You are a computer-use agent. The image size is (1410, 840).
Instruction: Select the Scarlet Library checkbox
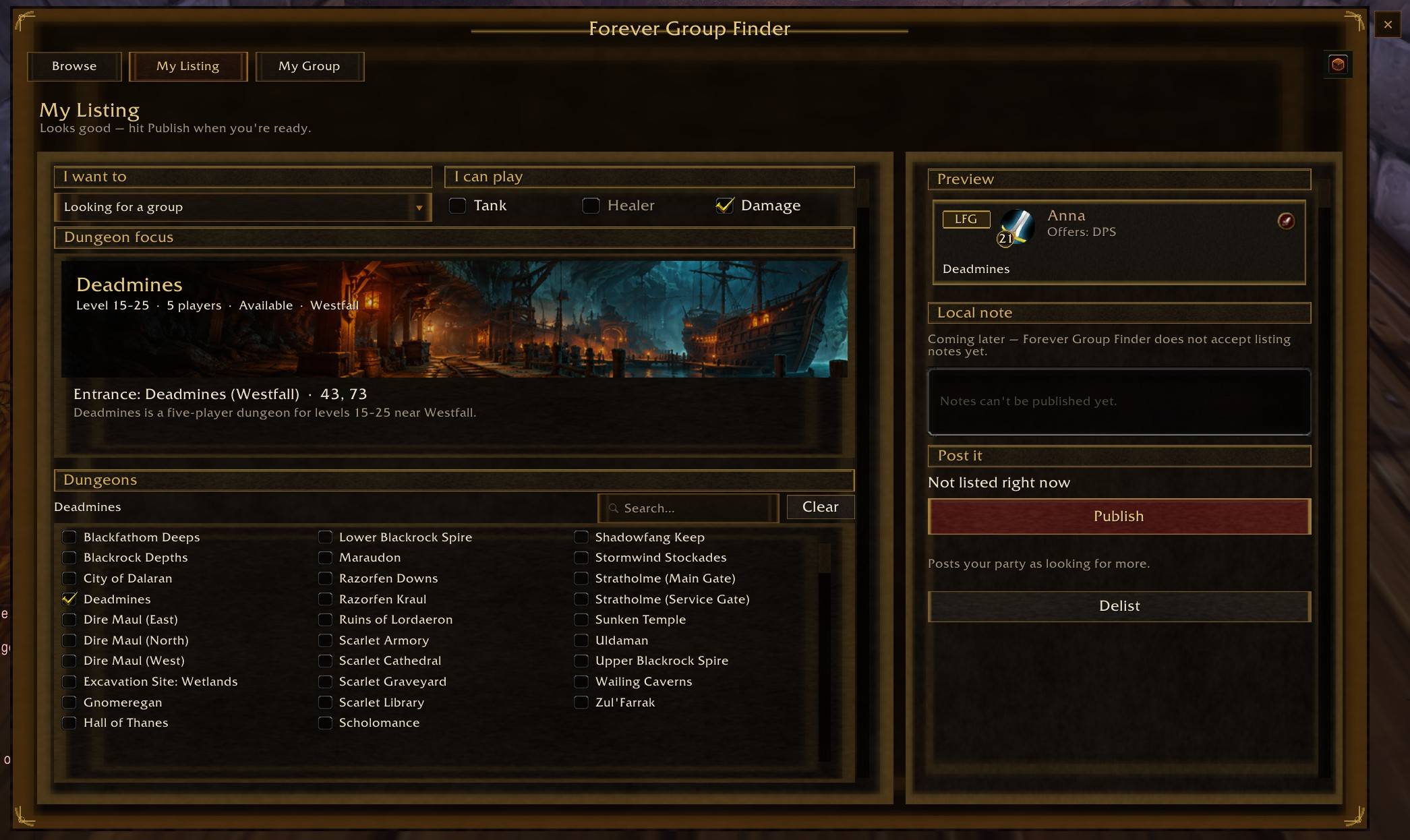325,702
